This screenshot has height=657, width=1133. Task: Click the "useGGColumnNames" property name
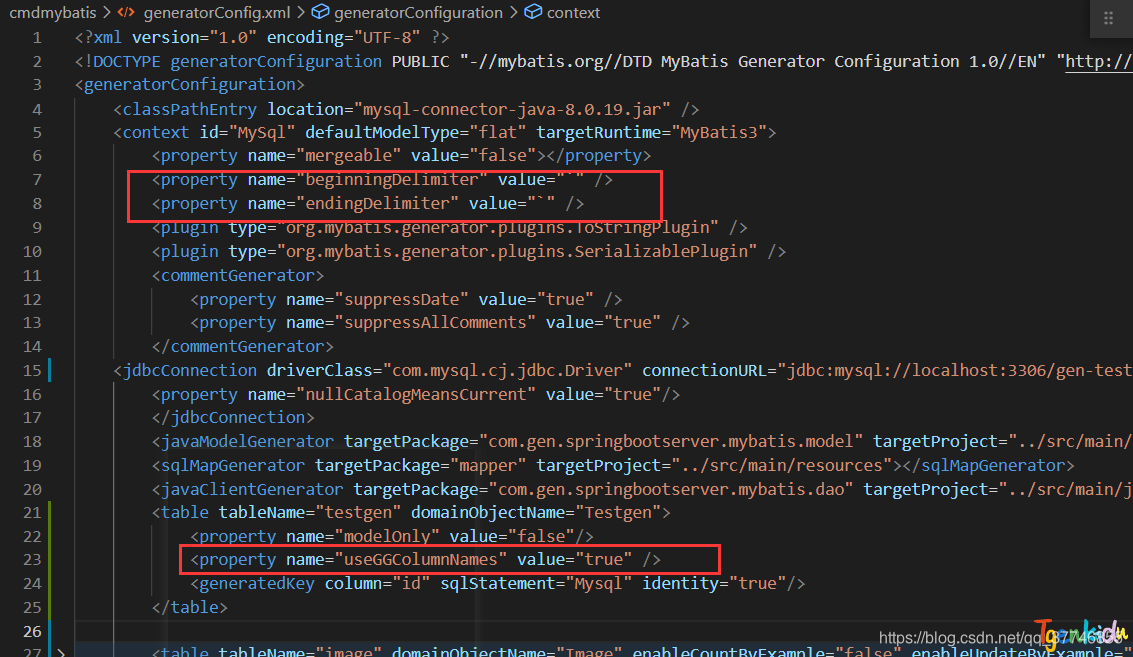(421, 559)
